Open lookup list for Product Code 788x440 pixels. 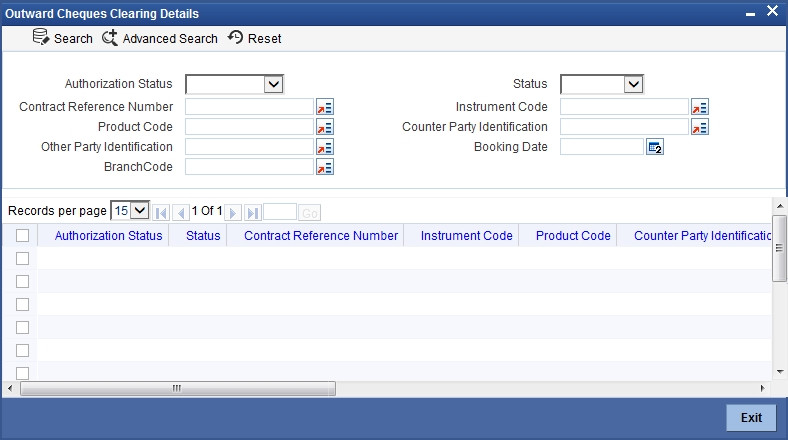pos(325,127)
